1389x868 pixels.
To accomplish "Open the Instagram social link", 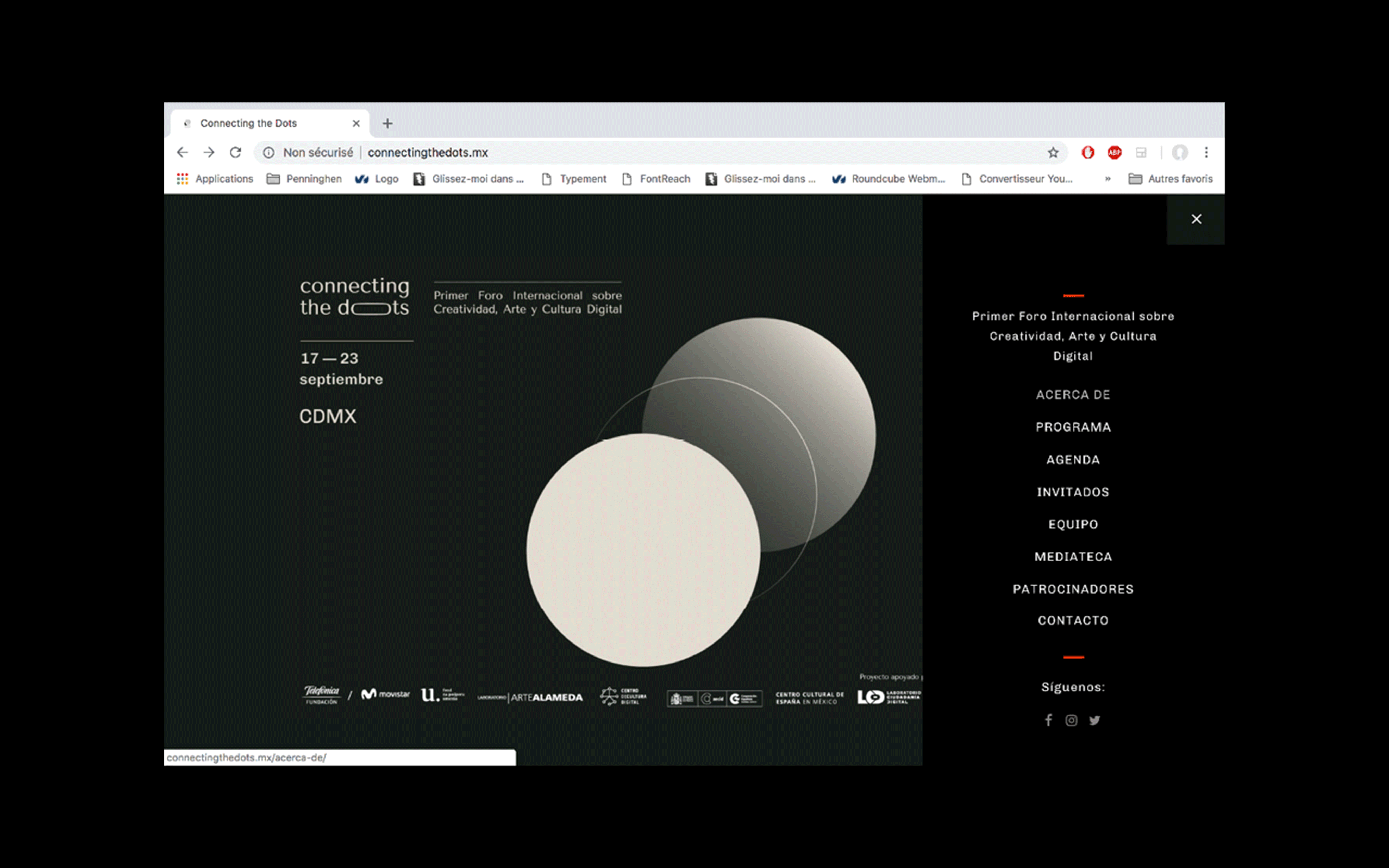I will tap(1071, 720).
